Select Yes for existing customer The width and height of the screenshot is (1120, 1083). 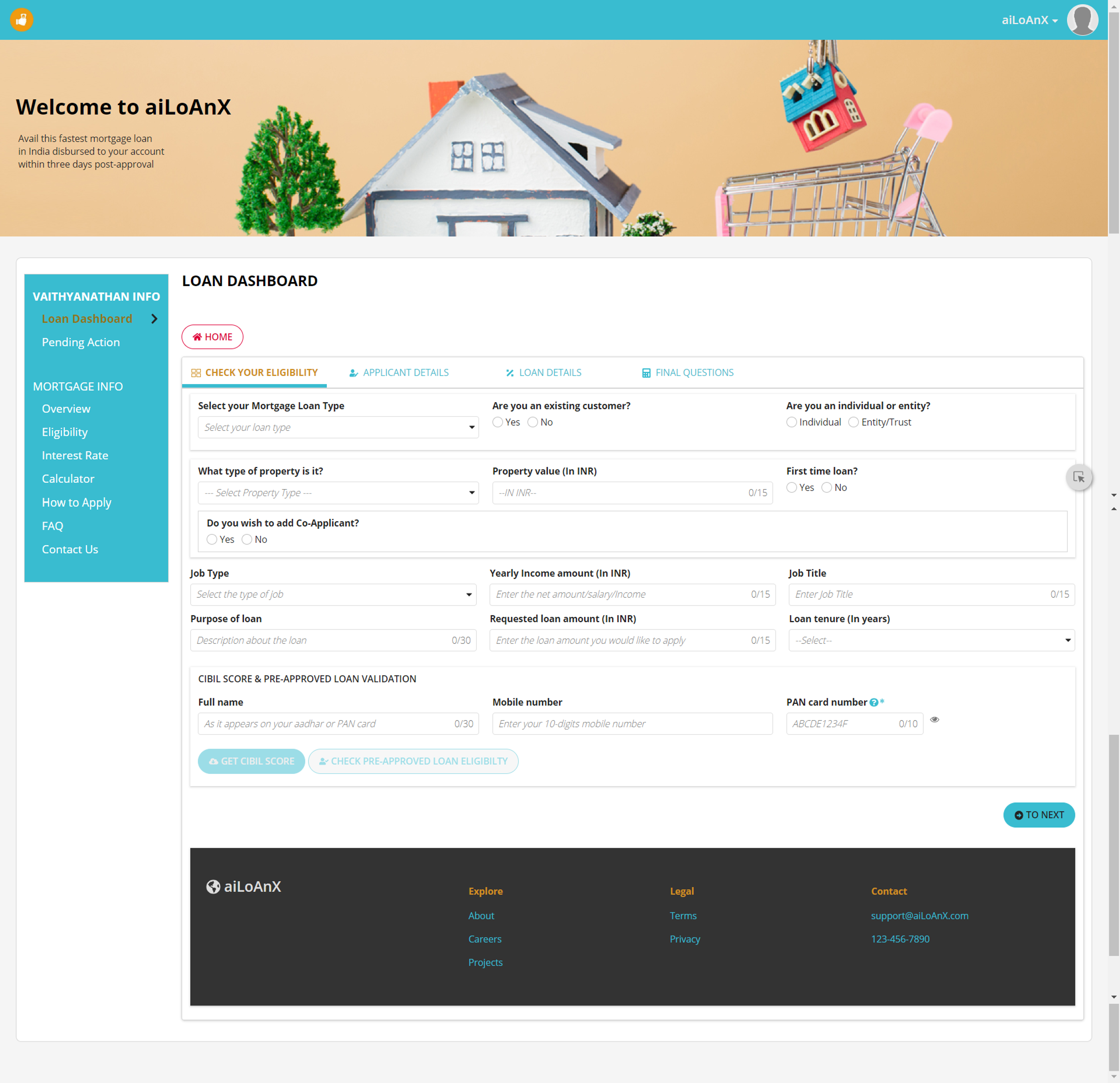(x=498, y=422)
